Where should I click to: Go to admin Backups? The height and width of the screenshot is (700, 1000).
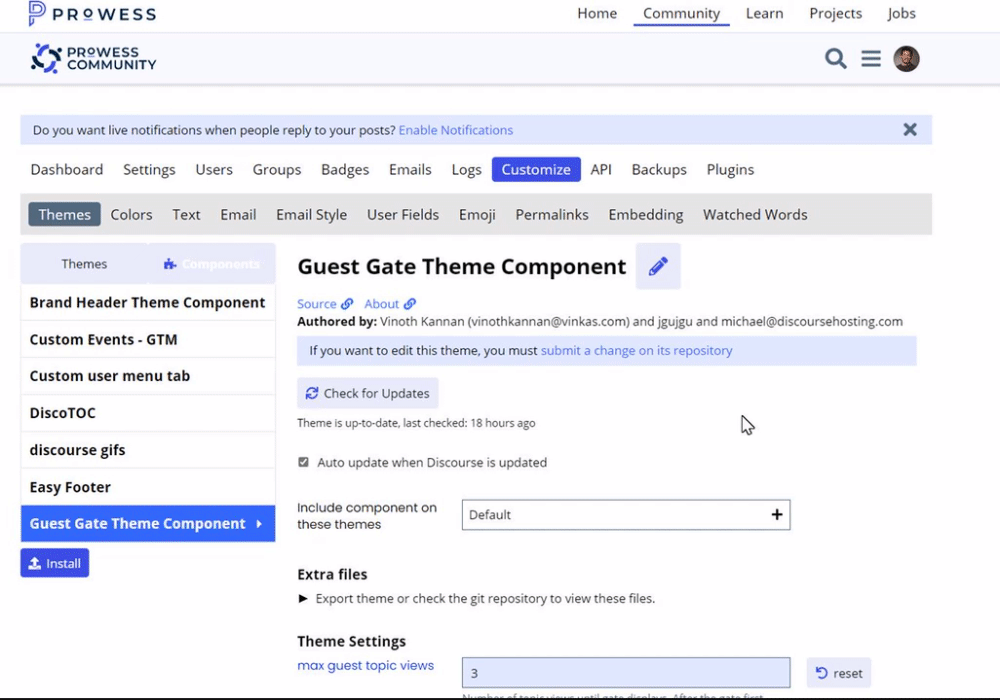tap(659, 170)
